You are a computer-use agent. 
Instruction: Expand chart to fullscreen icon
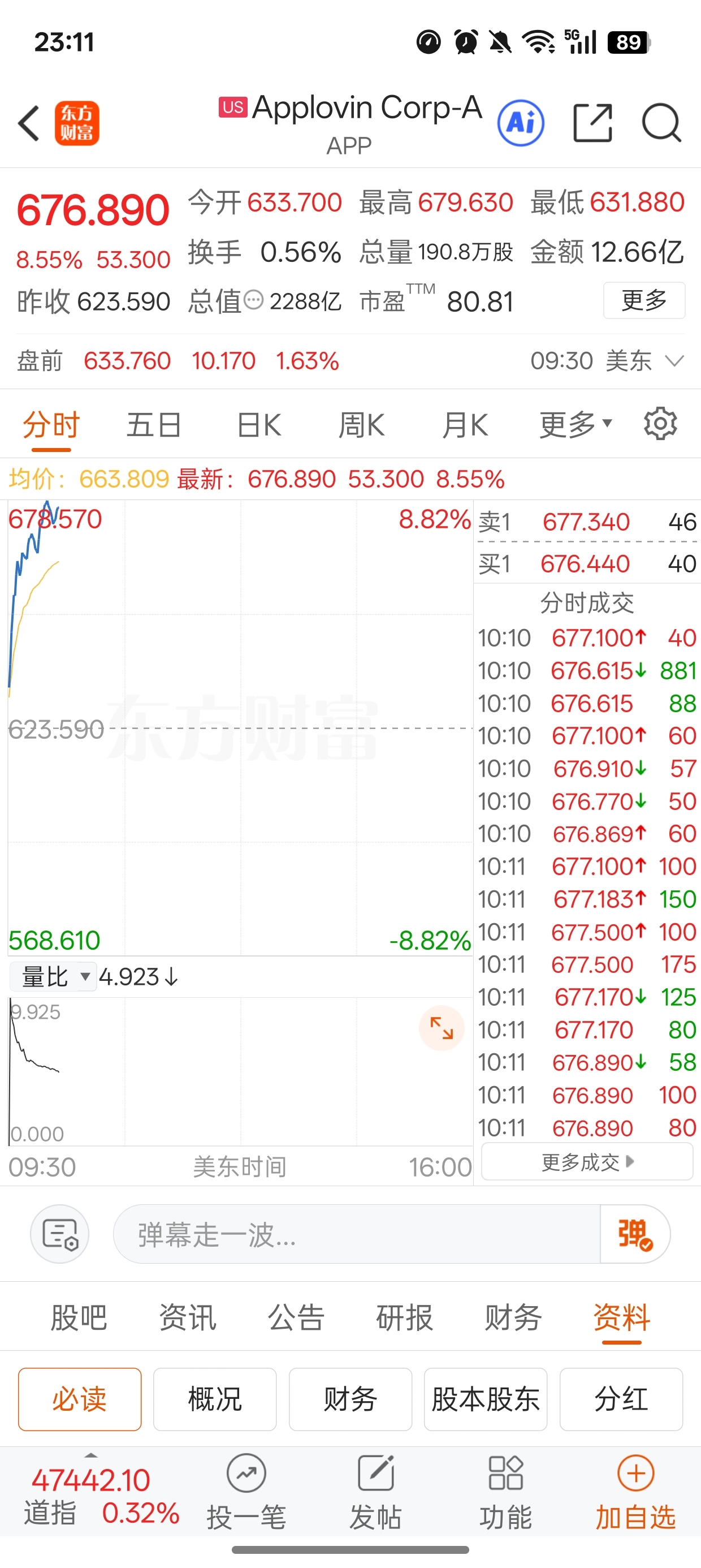click(x=441, y=1028)
